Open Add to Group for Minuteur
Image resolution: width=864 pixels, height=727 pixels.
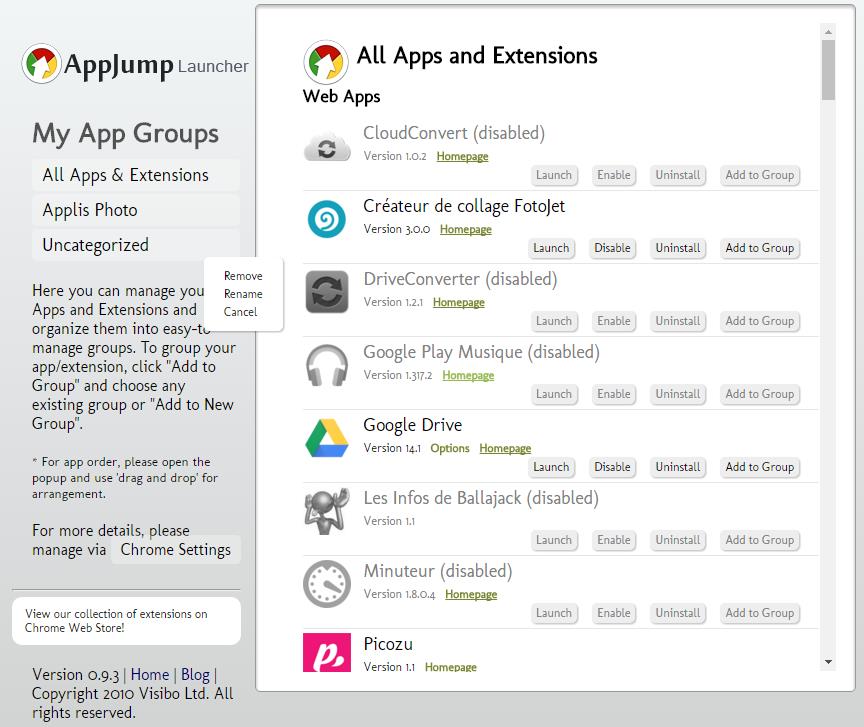(x=760, y=613)
